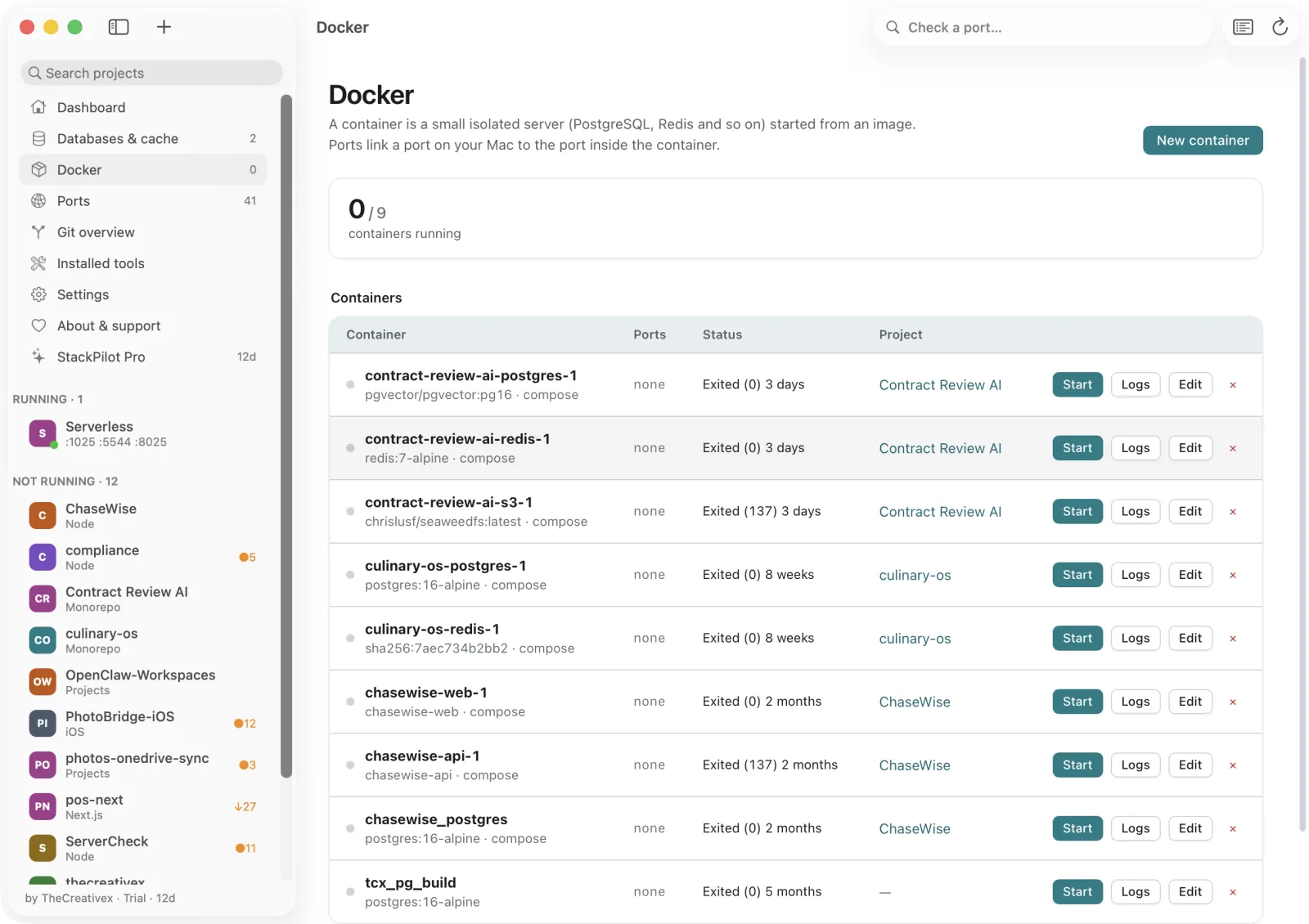Click the main content vertical scrollbar
This screenshot has width=1309, height=924.
(1303, 444)
